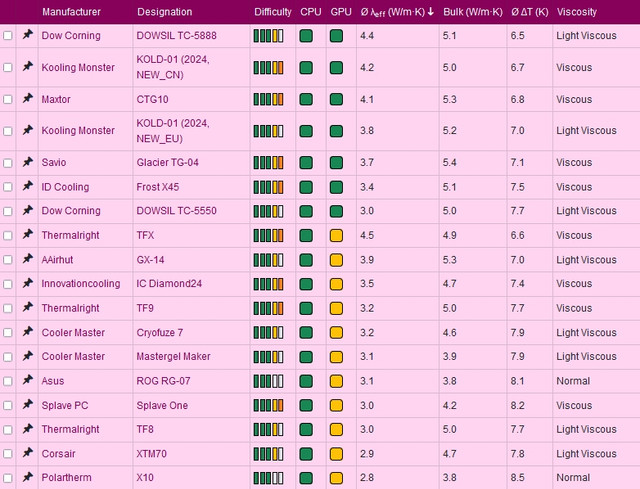640x489 pixels.
Task: Pin the Corsair XTM70 row
Action: click(x=27, y=453)
